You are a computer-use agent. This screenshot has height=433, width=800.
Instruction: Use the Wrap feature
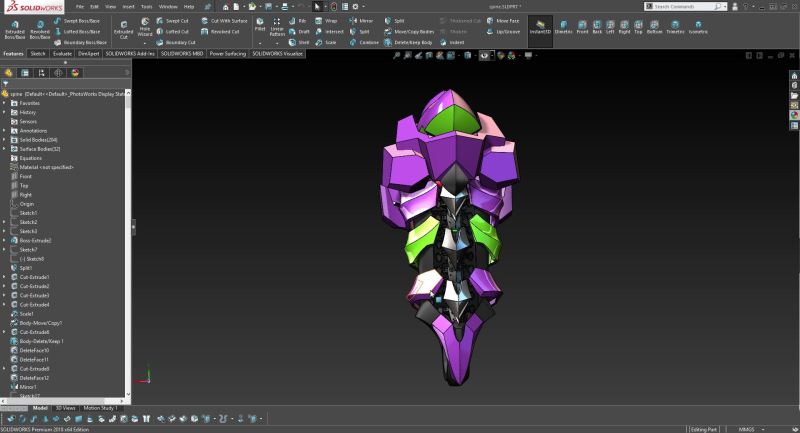coord(327,21)
